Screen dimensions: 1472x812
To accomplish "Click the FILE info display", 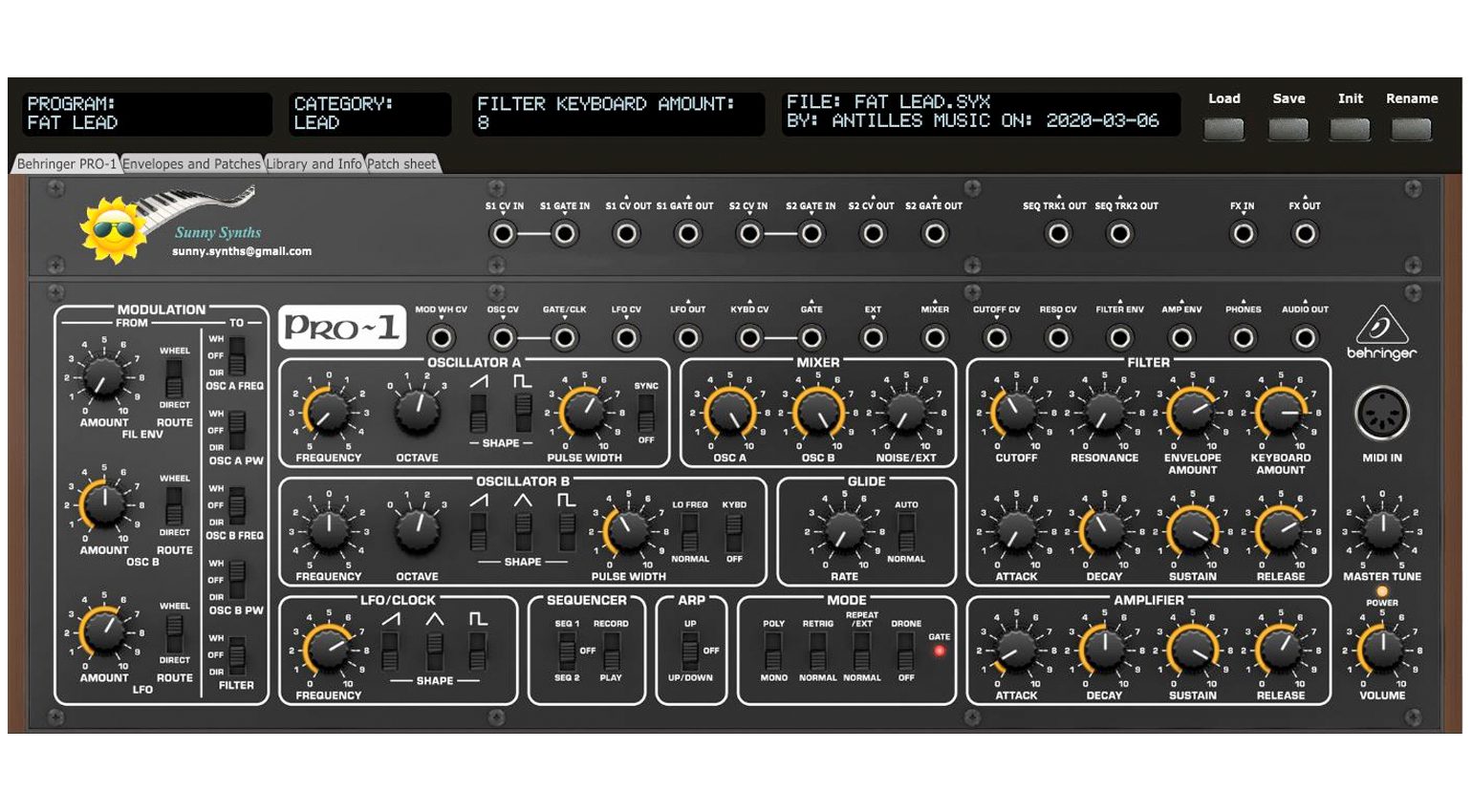I will pos(982,113).
